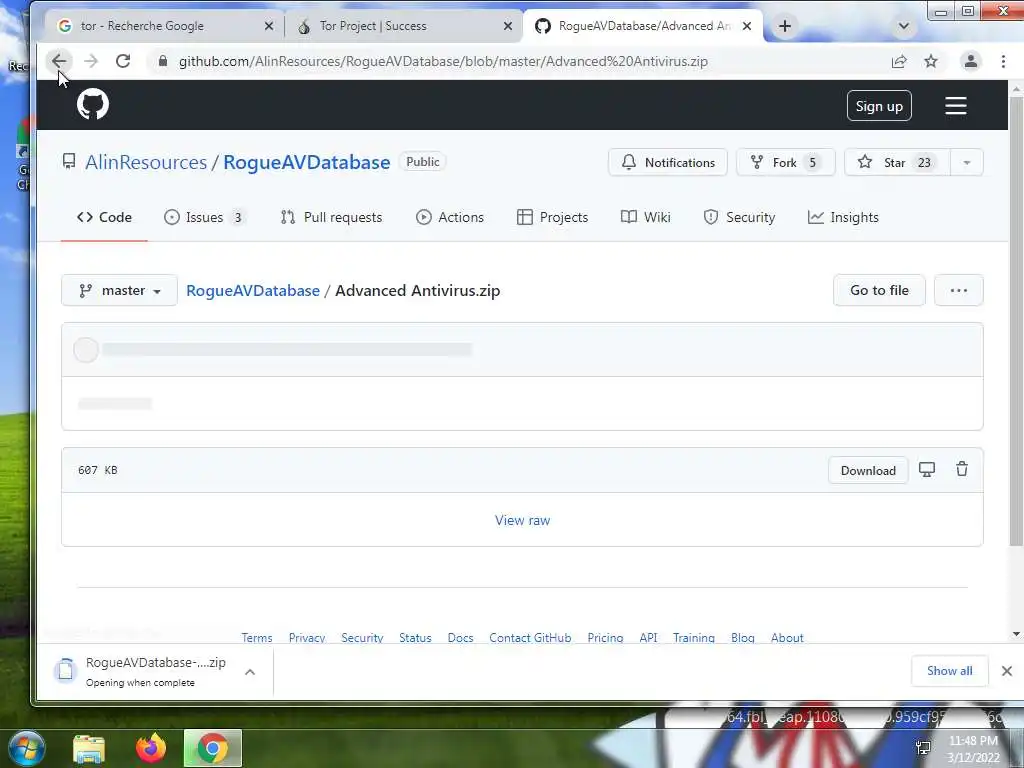
Task: Click the browser forward arrow
Action: click(x=91, y=61)
